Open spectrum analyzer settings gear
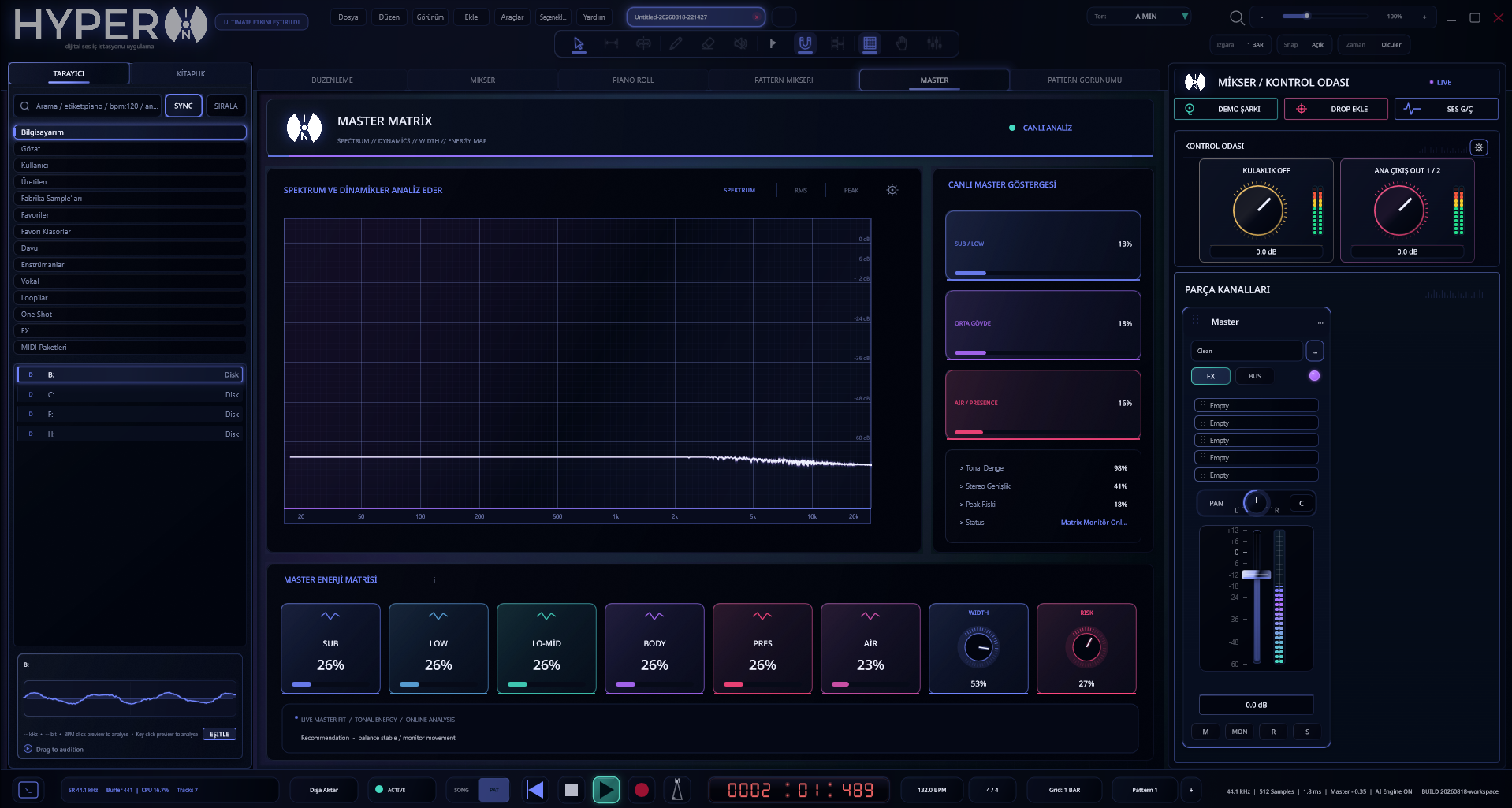This screenshot has width=1512, height=808. coord(892,190)
